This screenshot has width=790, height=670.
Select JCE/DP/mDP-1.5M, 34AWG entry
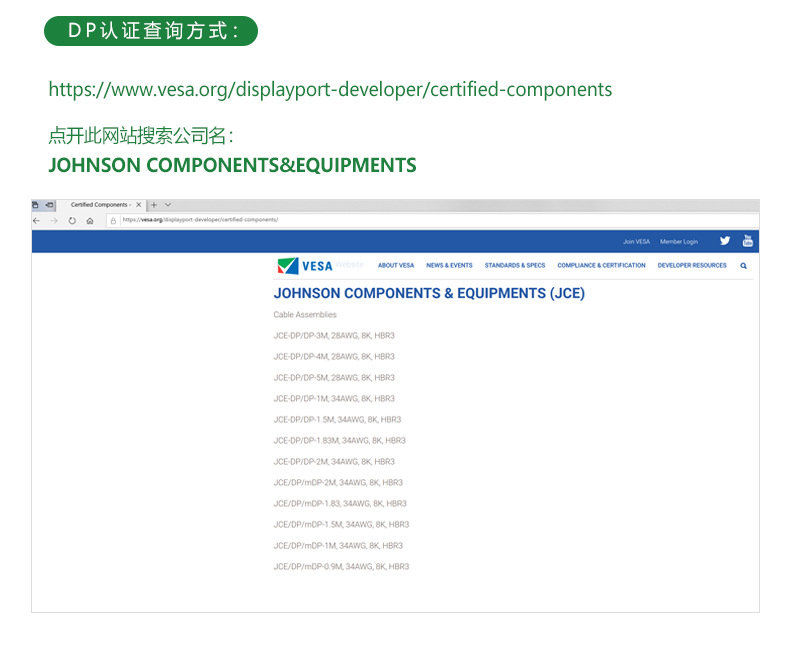341,524
